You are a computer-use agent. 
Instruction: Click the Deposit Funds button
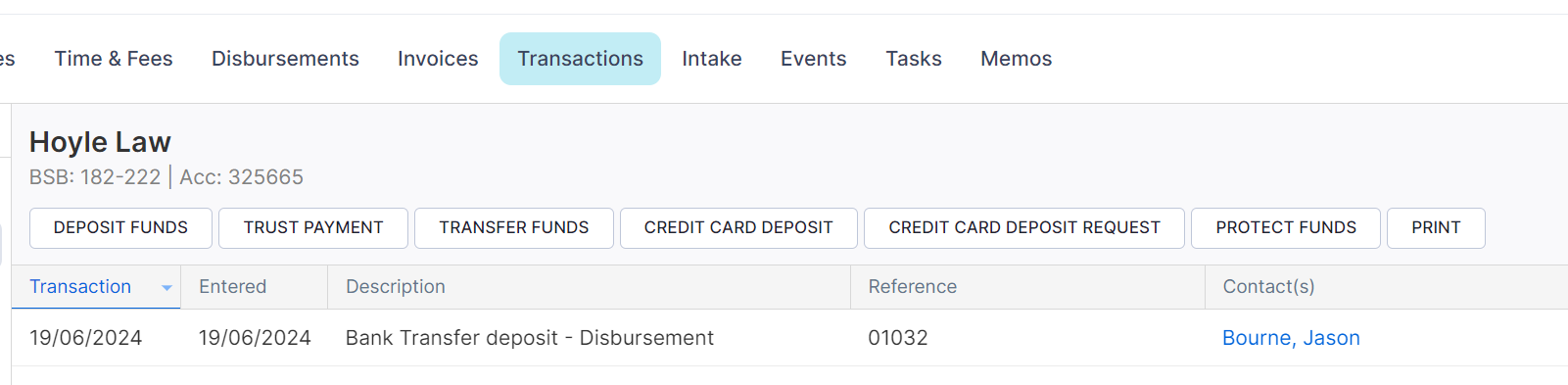(120, 228)
